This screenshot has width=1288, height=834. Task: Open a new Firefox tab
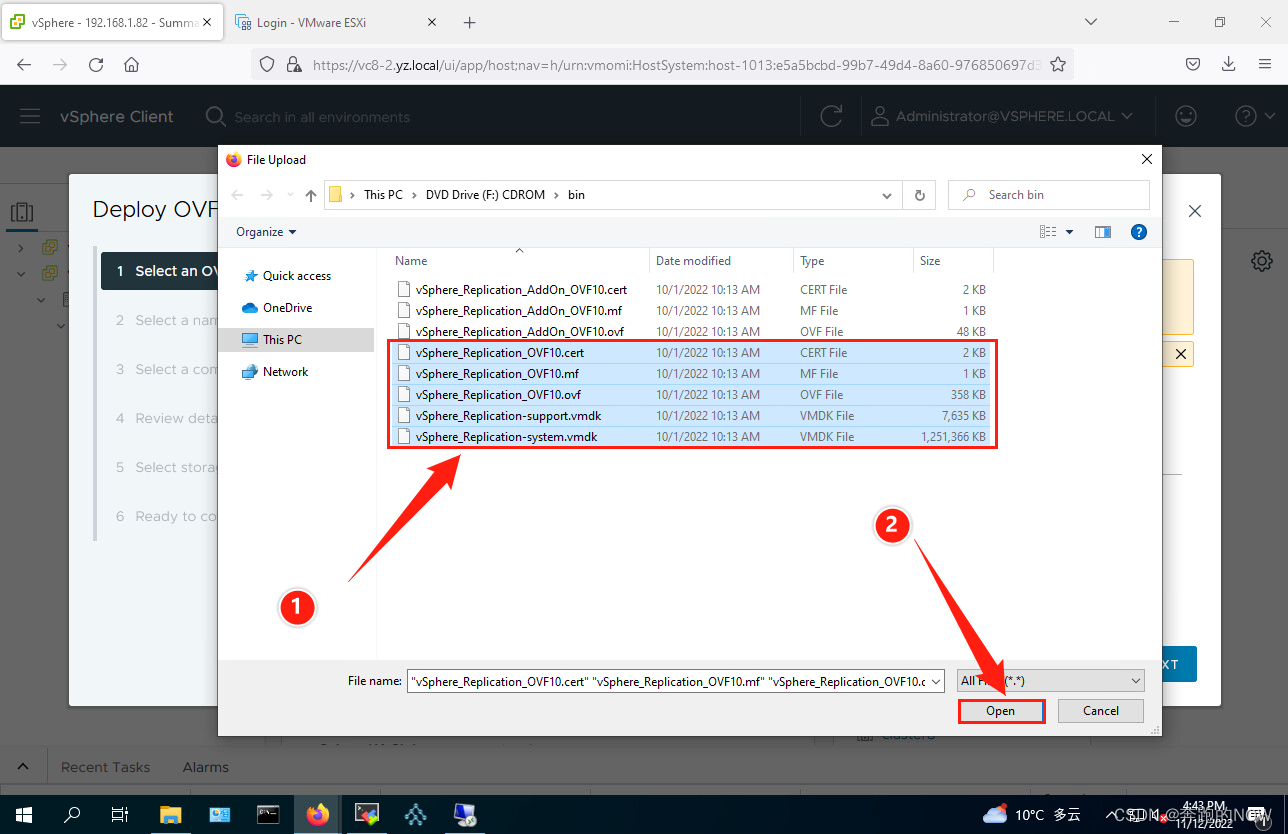point(470,22)
